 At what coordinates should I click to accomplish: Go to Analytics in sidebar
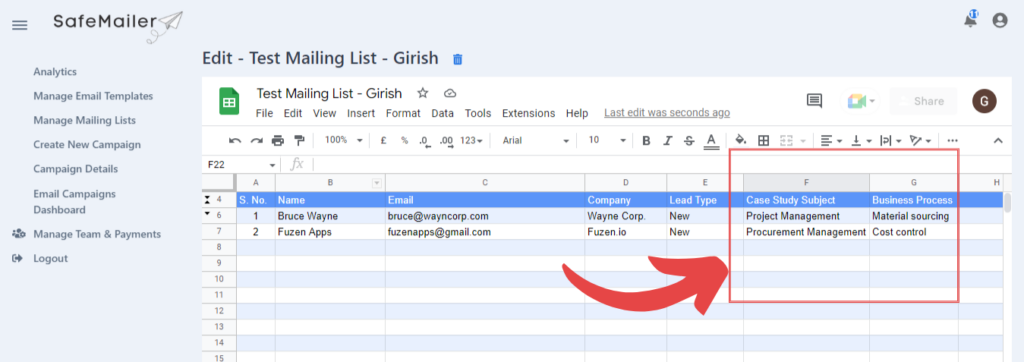[x=55, y=72]
